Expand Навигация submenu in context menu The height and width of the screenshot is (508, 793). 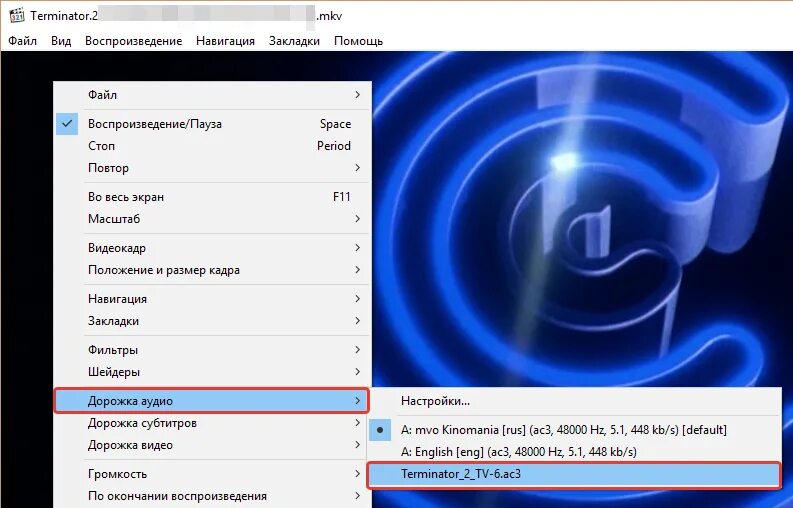(x=212, y=299)
